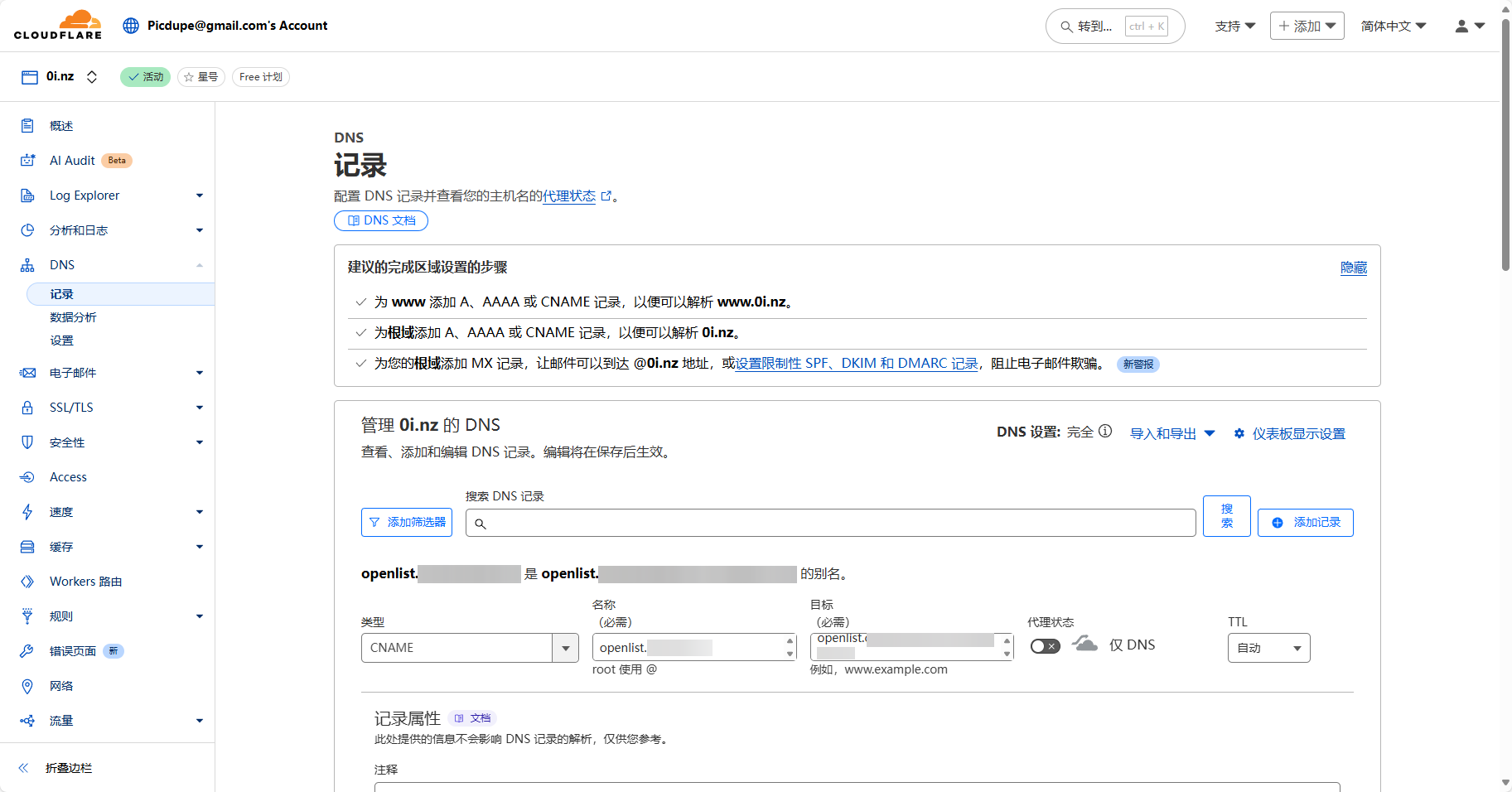
Task: Open the 简体中文 language dropdown
Action: click(x=1394, y=27)
